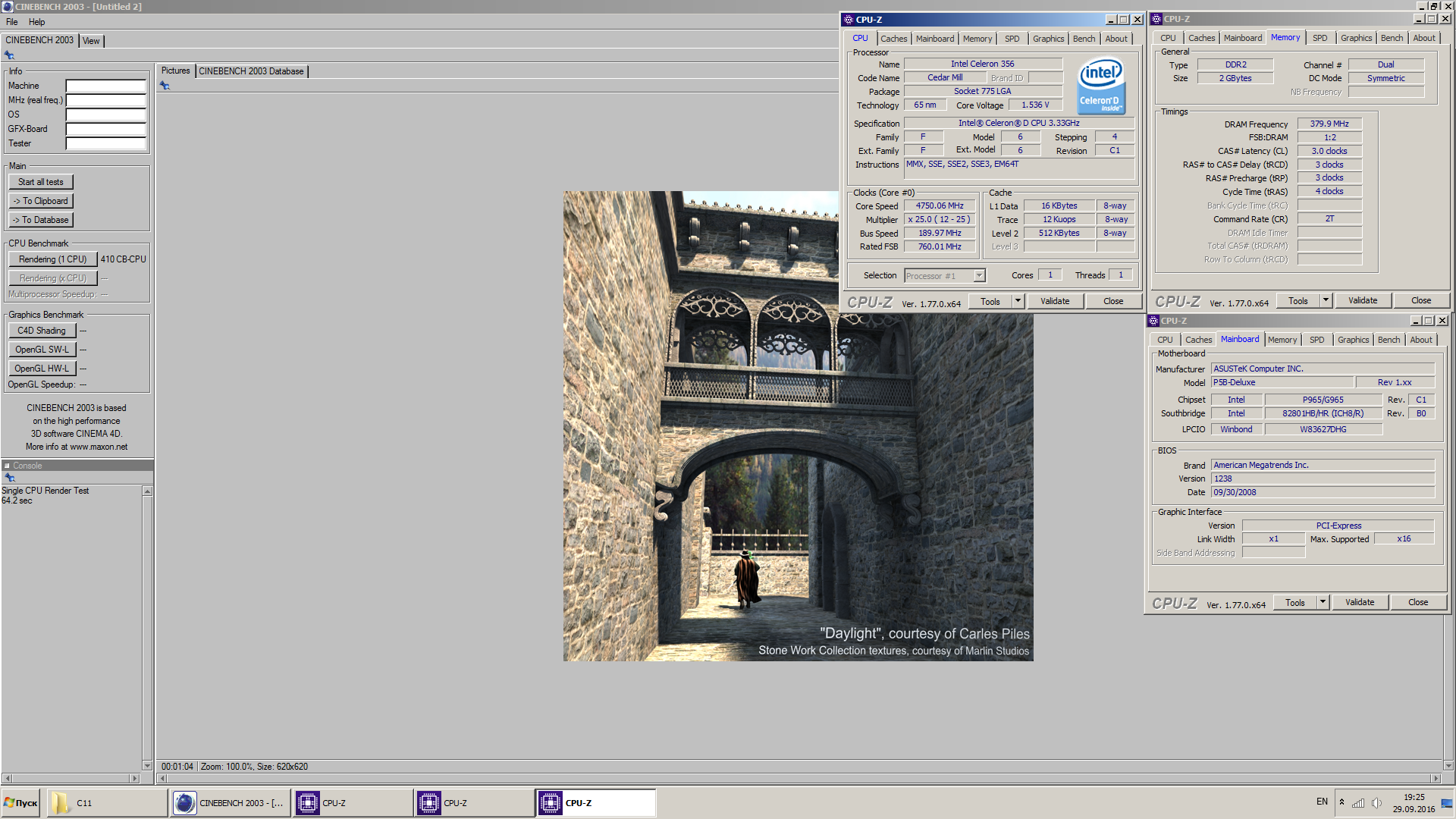Screen dimensions: 1456x819
Task: Click the rendered Daylight image
Action: 798,425
